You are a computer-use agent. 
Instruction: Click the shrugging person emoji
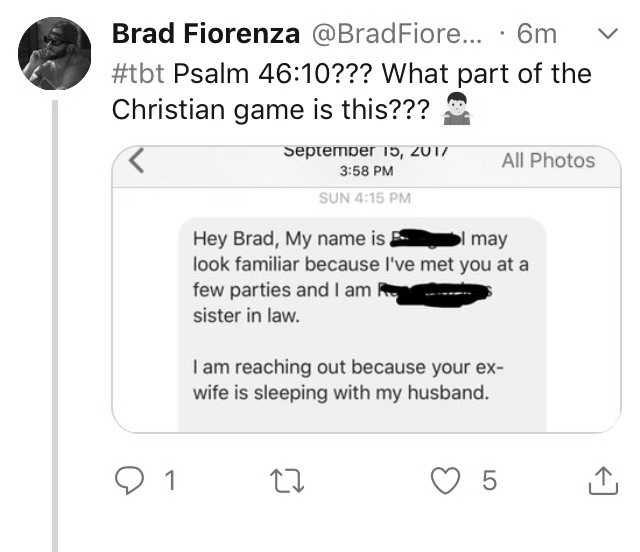pyautogui.click(x=457, y=109)
